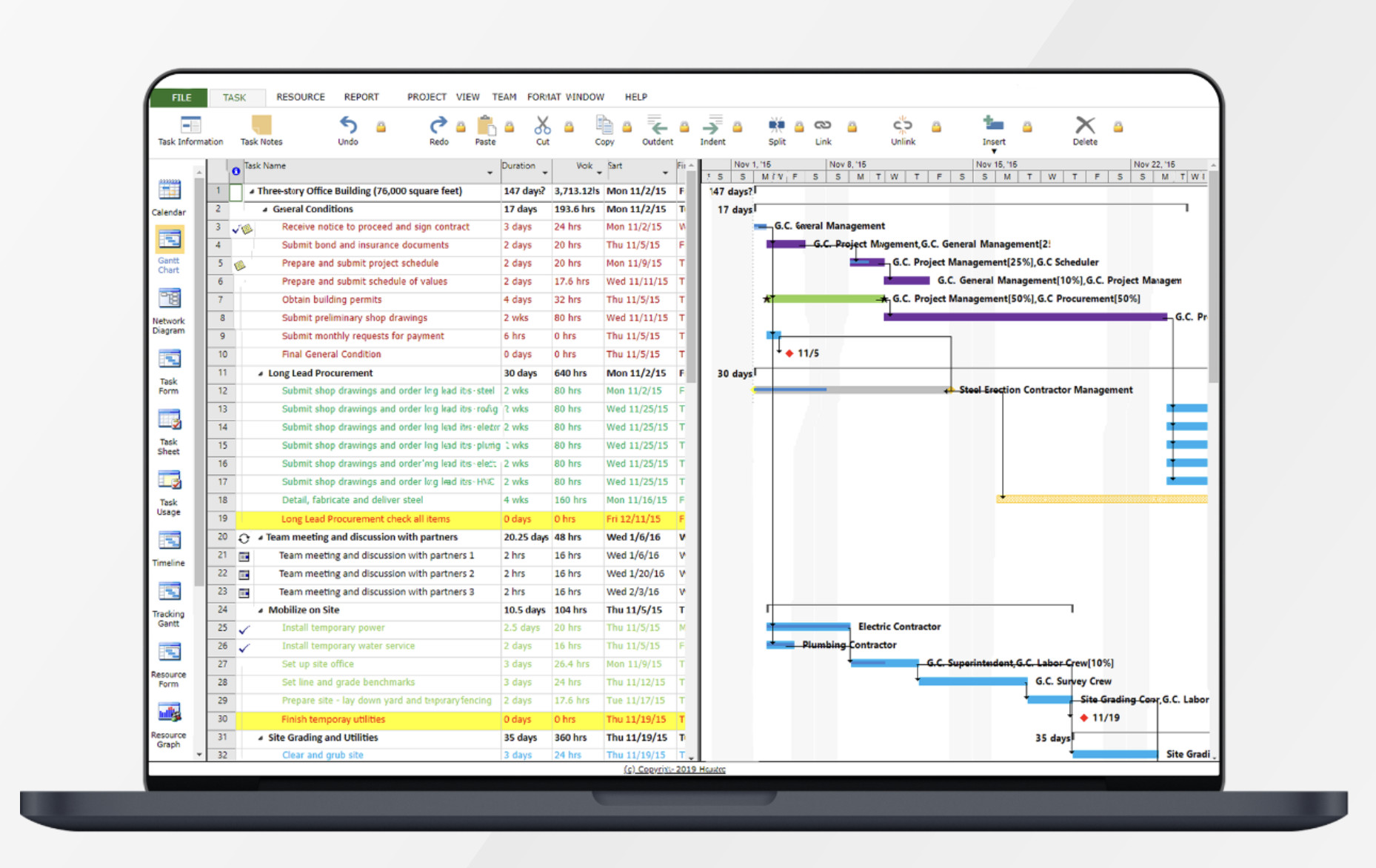Collapse the Long Lead Procurement group
The width and height of the screenshot is (1376, 868).
pos(261,373)
